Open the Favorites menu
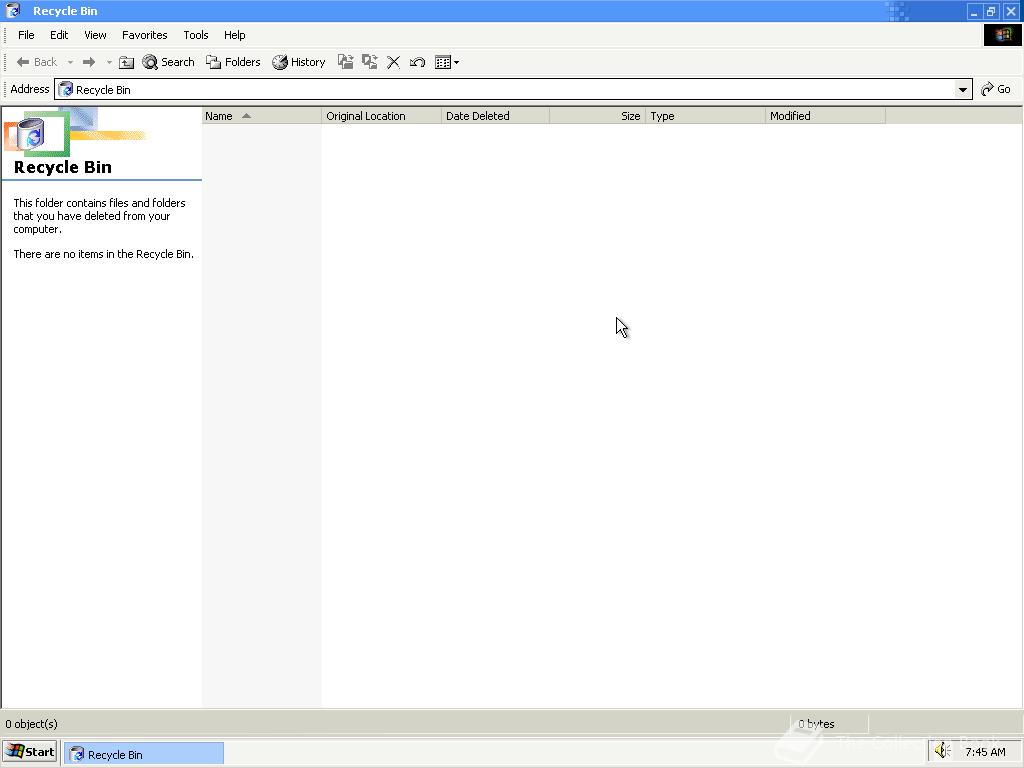The height and width of the screenshot is (768, 1024). point(144,35)
